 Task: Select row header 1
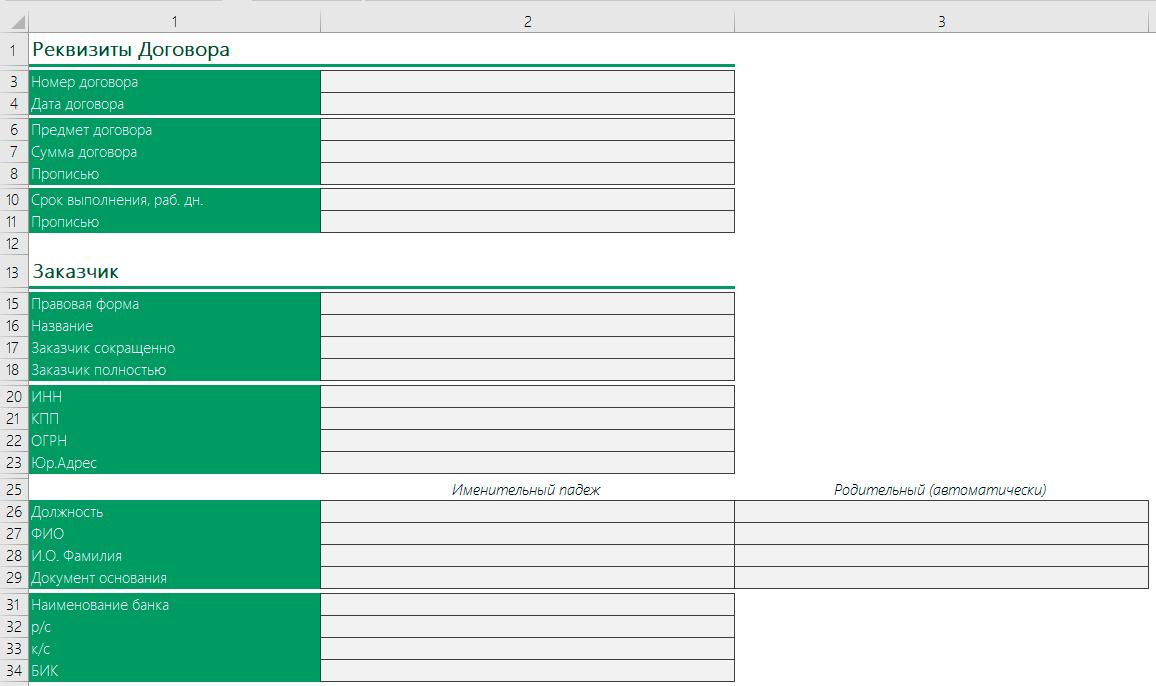click(13, 50)
